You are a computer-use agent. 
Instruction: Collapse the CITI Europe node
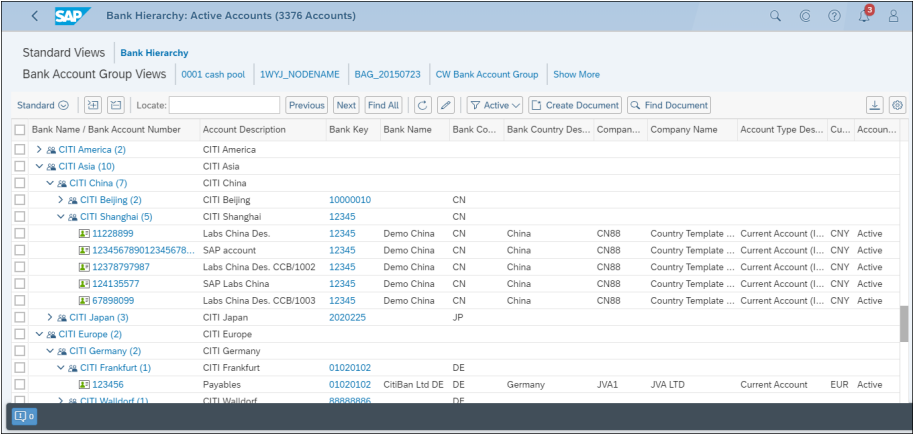(x=39, y=334)
